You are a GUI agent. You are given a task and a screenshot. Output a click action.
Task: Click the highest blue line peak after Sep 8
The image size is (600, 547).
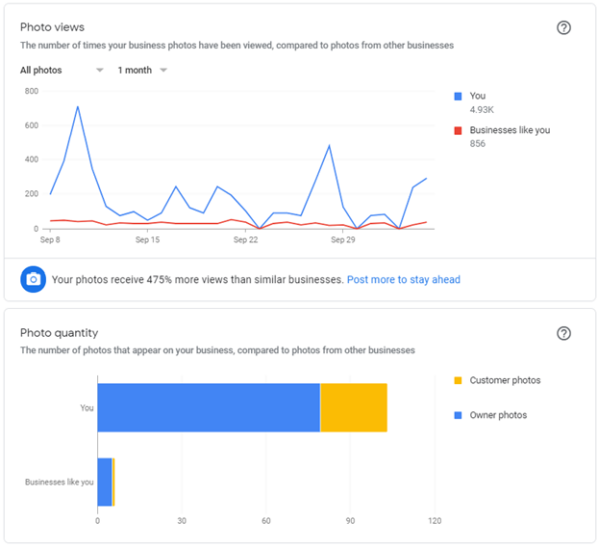(x=77, y=107)
